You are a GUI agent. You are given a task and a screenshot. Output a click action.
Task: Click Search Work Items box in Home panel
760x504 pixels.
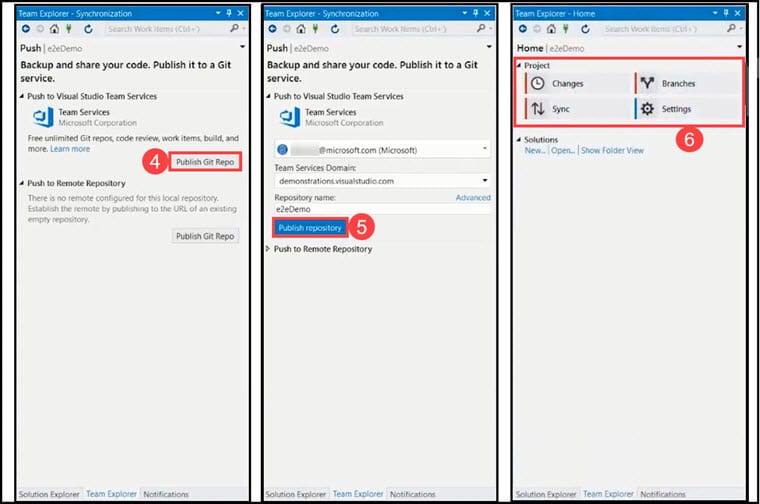point(664,29)
